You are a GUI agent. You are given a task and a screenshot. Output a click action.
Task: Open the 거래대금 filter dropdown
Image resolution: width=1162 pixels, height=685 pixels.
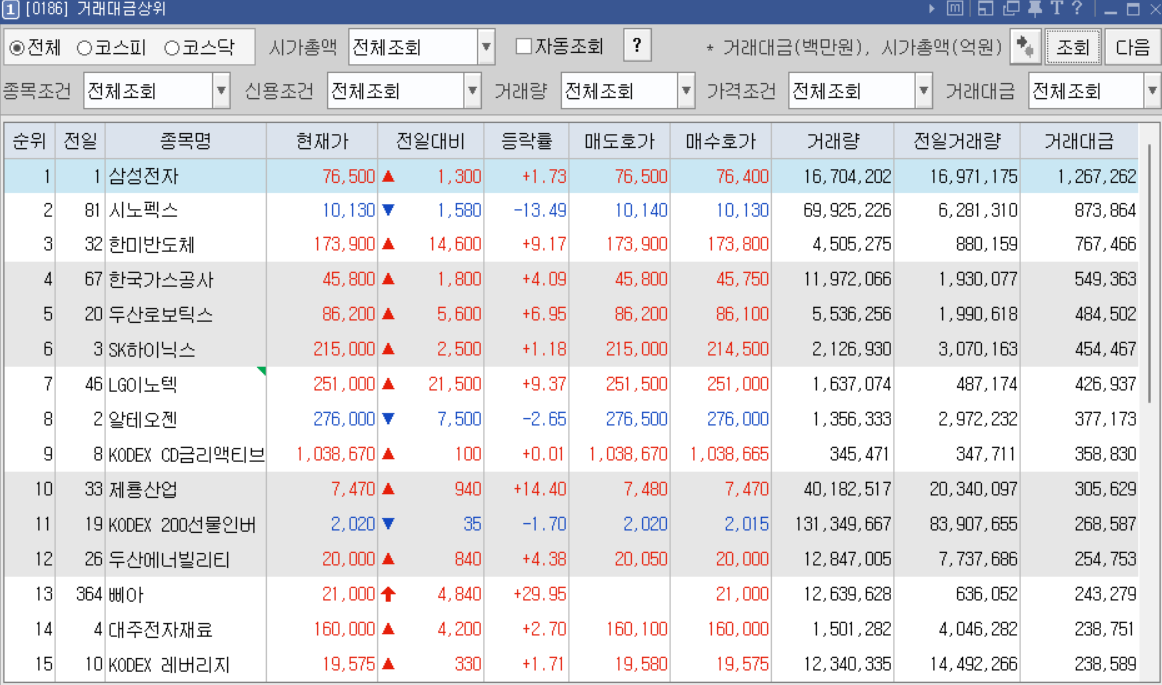coord(1152,92)
